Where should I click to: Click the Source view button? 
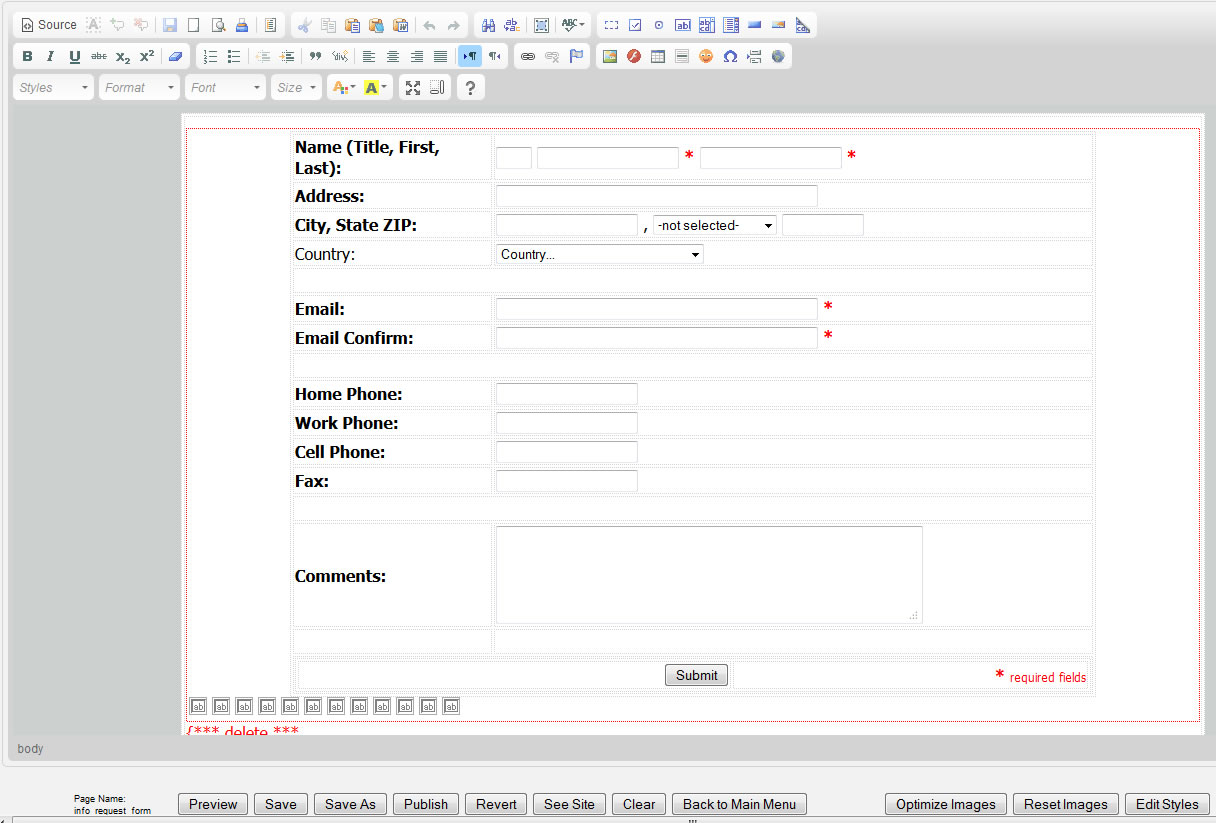point(49,25)
